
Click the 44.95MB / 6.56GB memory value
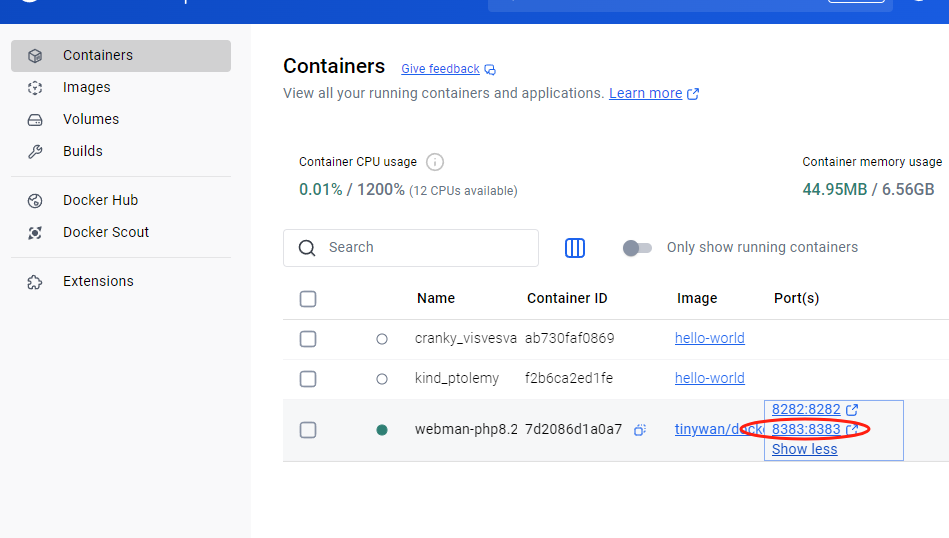[868, 189]
